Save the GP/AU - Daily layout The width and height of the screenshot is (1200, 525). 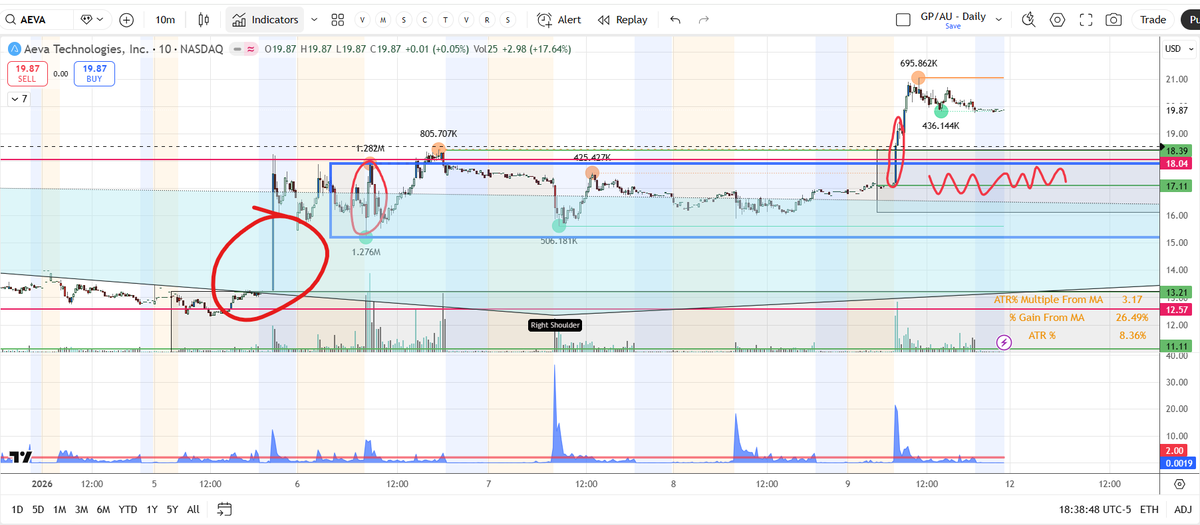(x=953, y=27)
